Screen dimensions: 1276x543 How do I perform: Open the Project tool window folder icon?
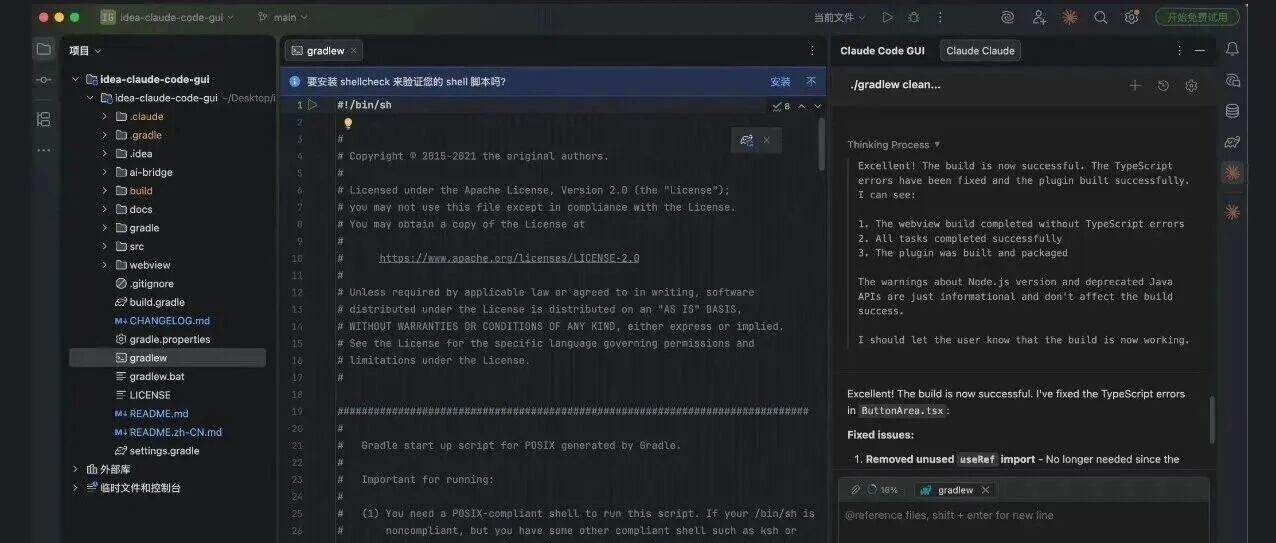point(43,49)
